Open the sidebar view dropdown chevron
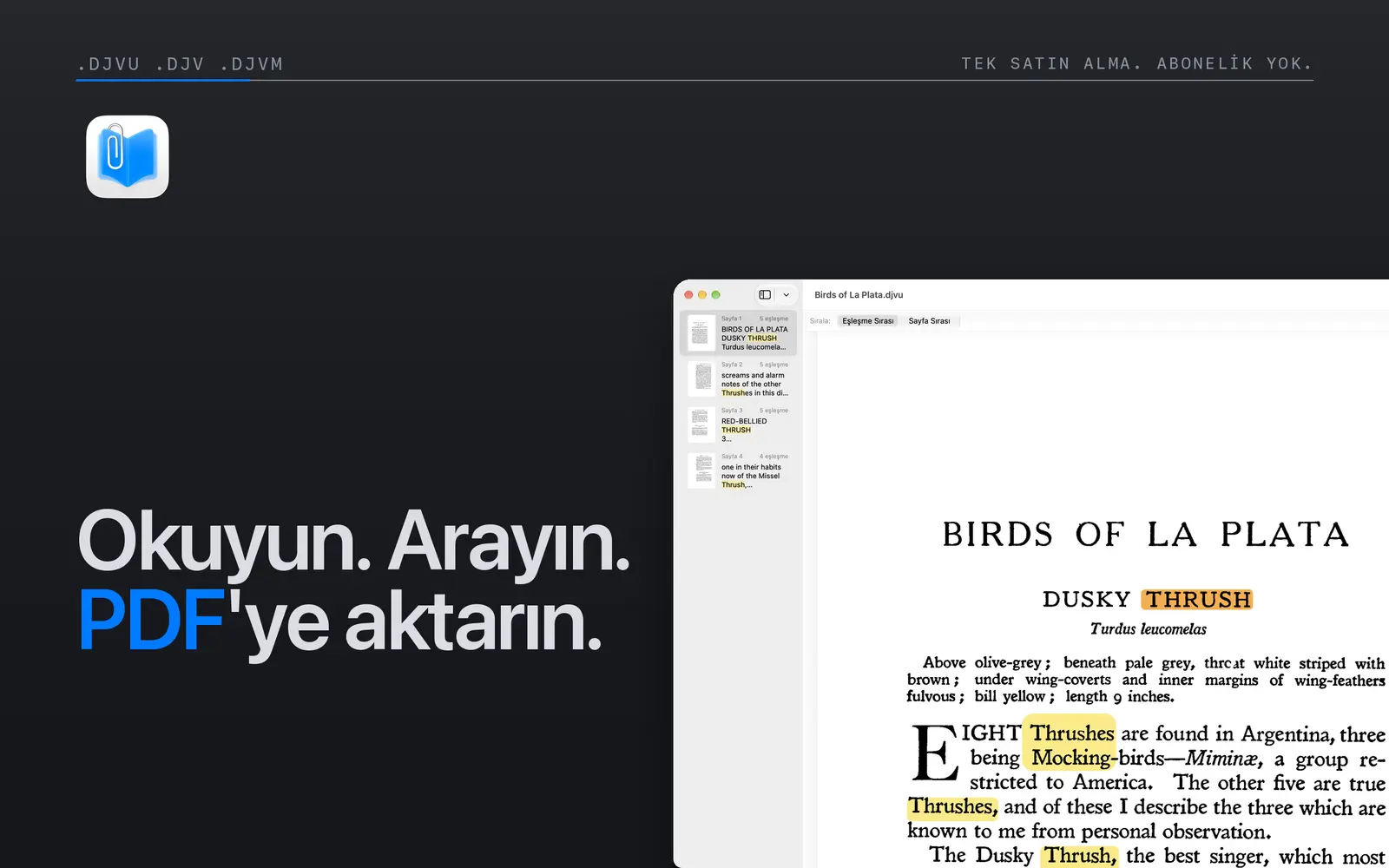The height and width of the screenshot is (868, 1389). point(787,295)
